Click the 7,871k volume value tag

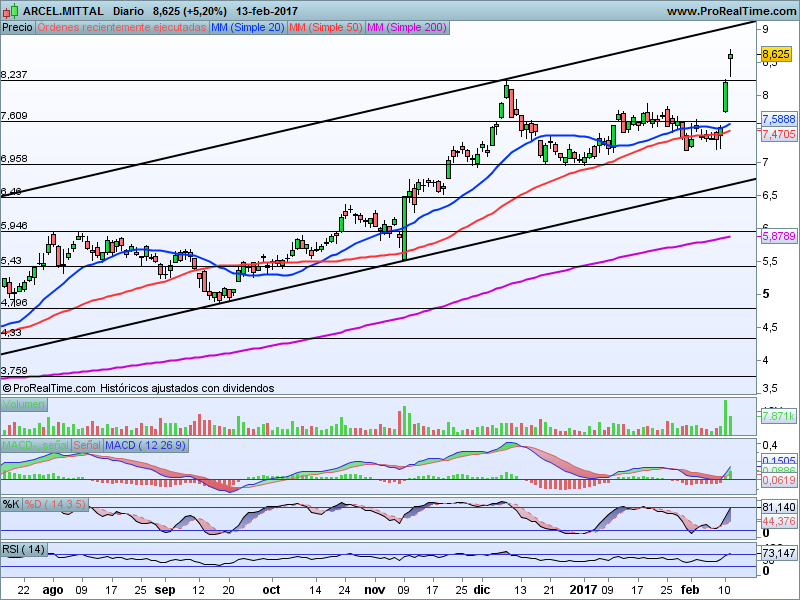[778, 416]
